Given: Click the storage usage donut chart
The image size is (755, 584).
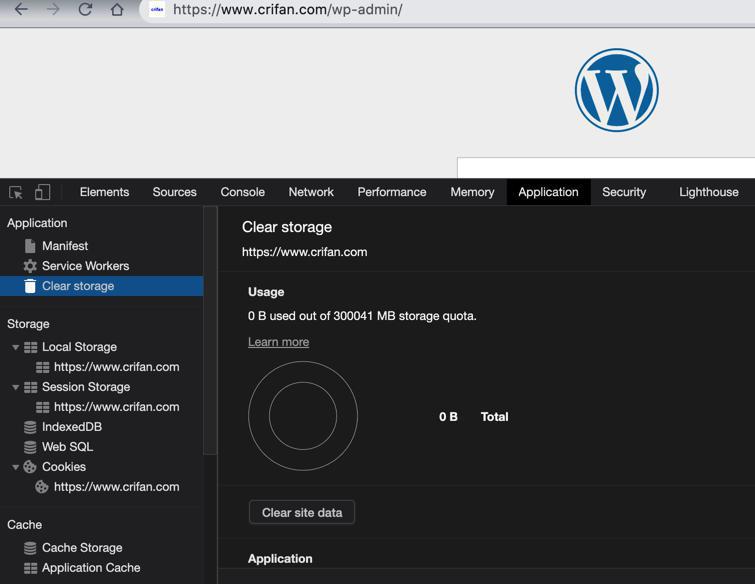Looking at the screenshot, I should click(x=303, y=416).
